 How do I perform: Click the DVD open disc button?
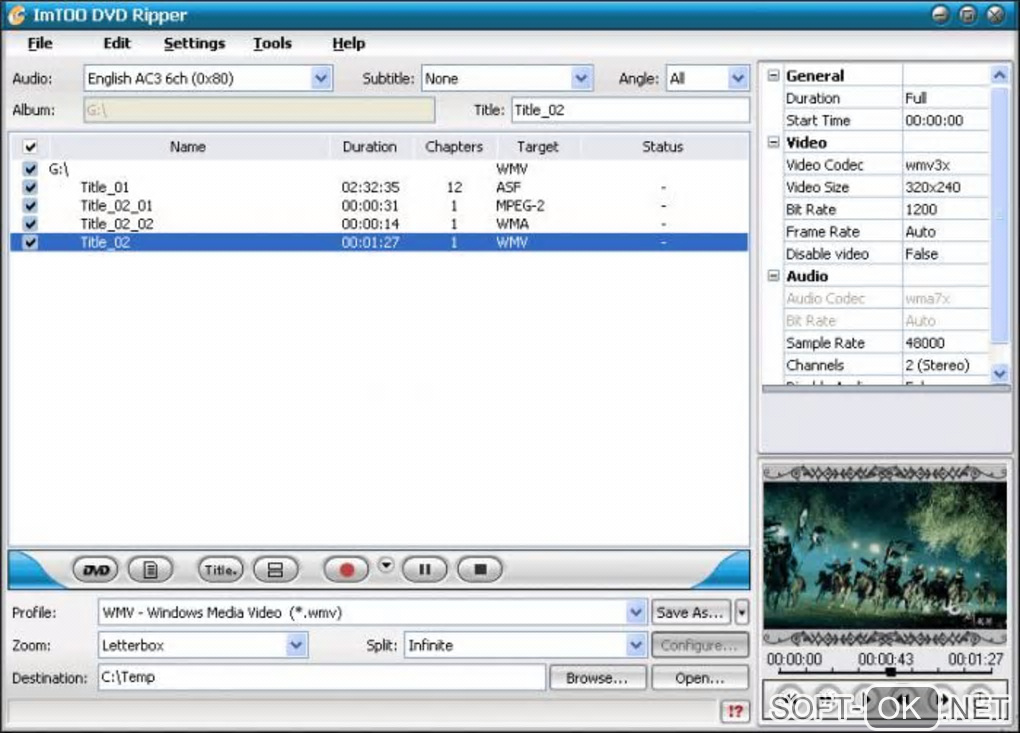(x=96, y=570)
